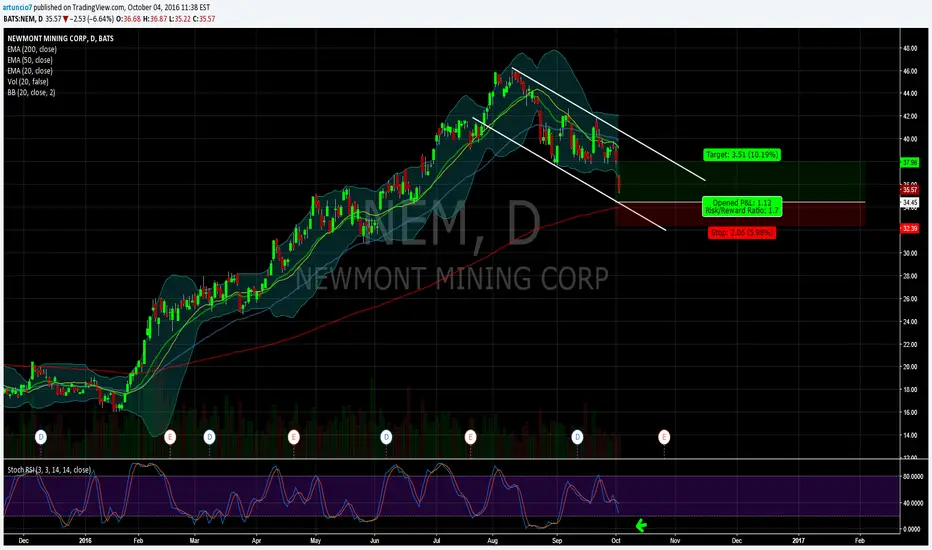The width and height of the screenshot is (932, 550).
Task: Click the green Target: 3.51 (10.19%) label
Action: pyautogui.click(x=742, y=155)
